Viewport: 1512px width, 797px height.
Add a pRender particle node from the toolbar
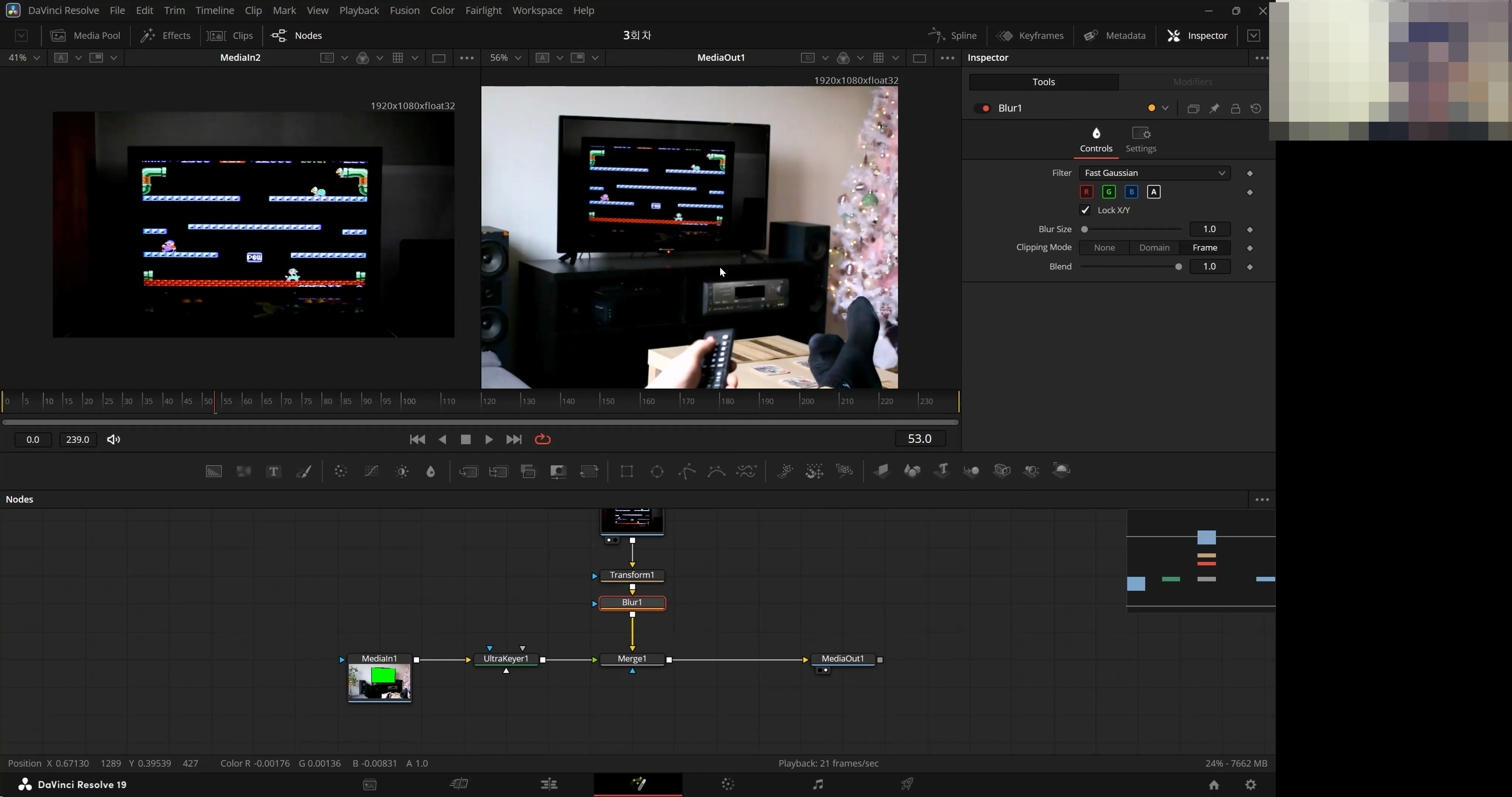point(845,471)
